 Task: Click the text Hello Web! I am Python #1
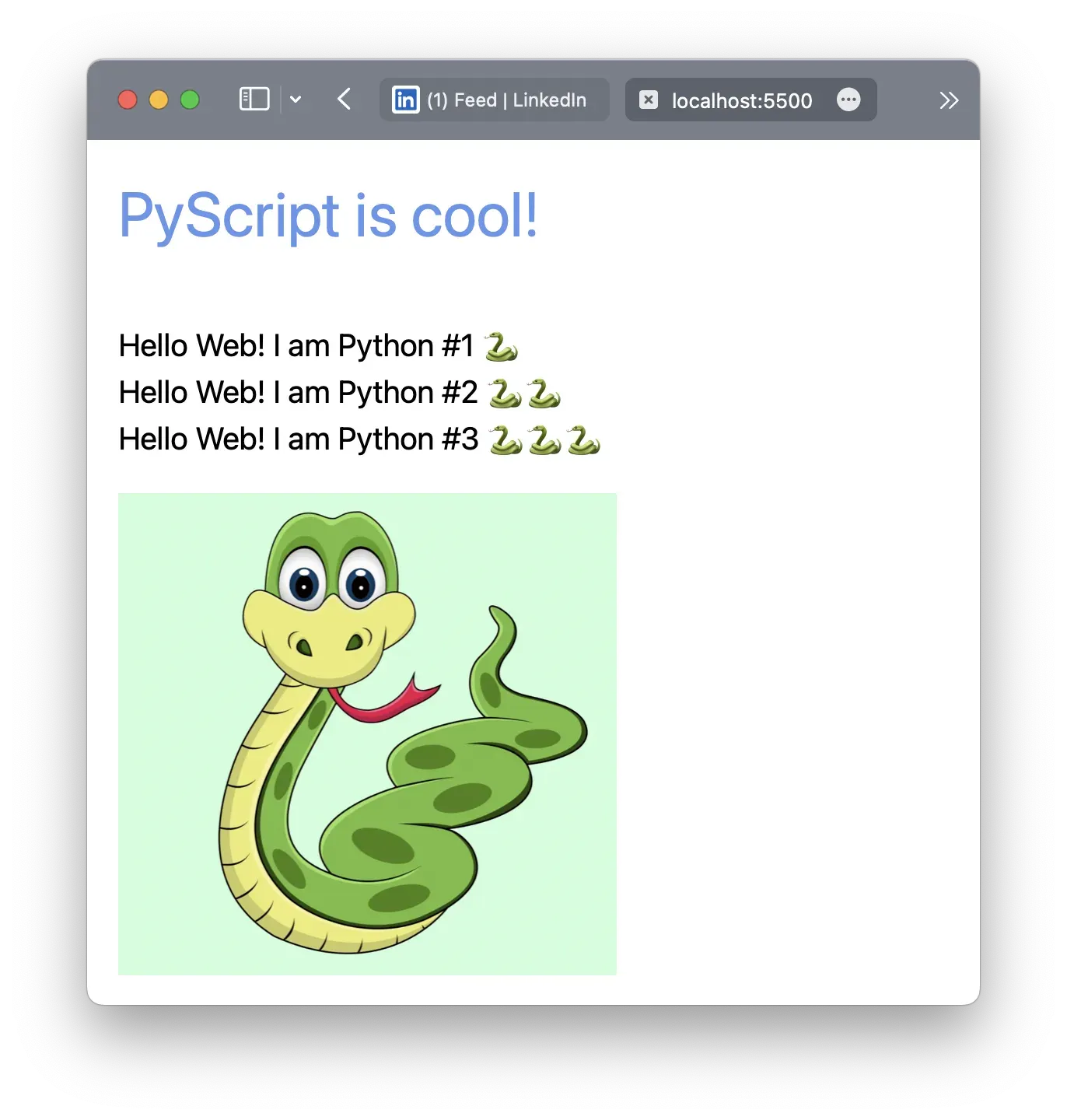point(296,346)
